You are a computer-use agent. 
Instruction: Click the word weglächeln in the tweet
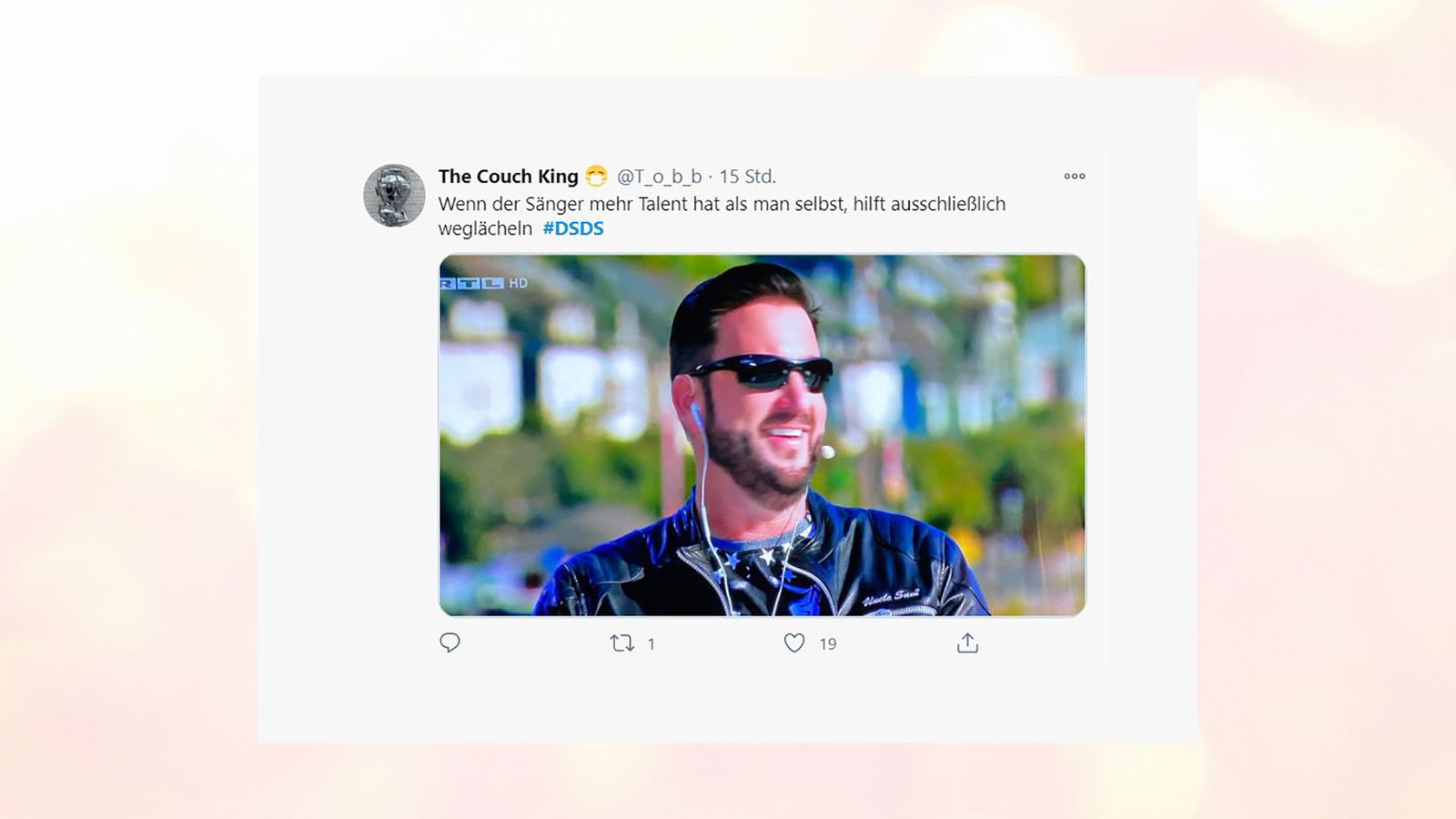[x=485, y=228]
